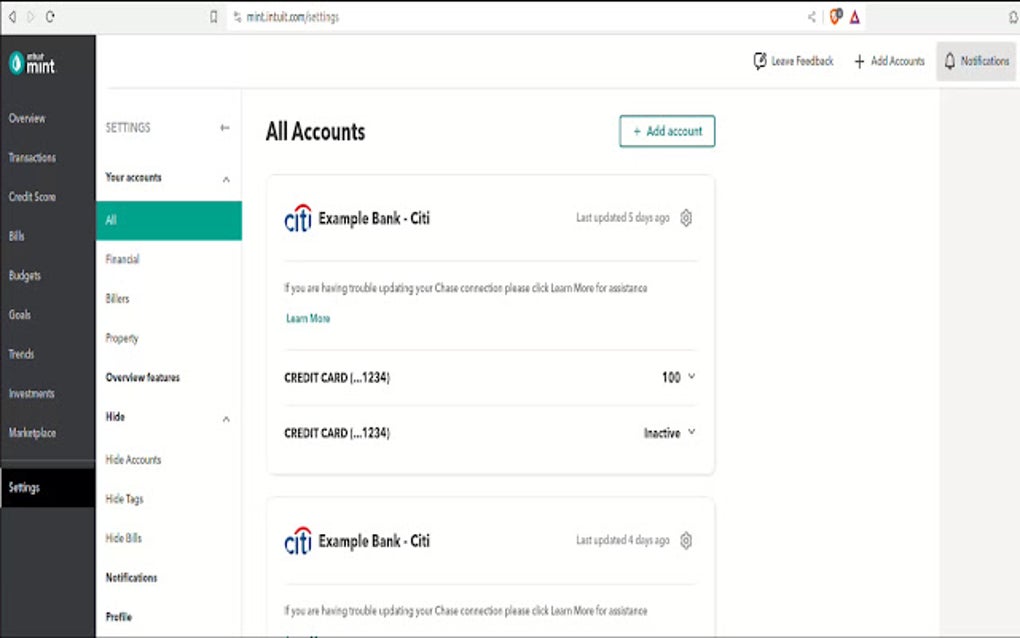Image resolution: width=1020 pixels, height=638 pixels.
Task: Click the Add account button
Action: pyautogui.click(x=666, y=131)
